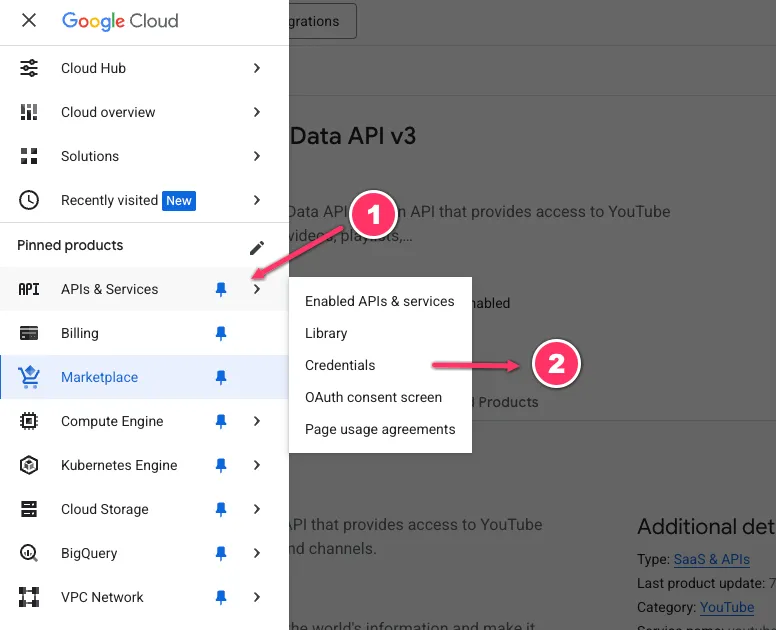Expand the Recently visited submenu chevron
Viewport: 776px width, 630px height.
pyautogui.click(x=256, y=200)
